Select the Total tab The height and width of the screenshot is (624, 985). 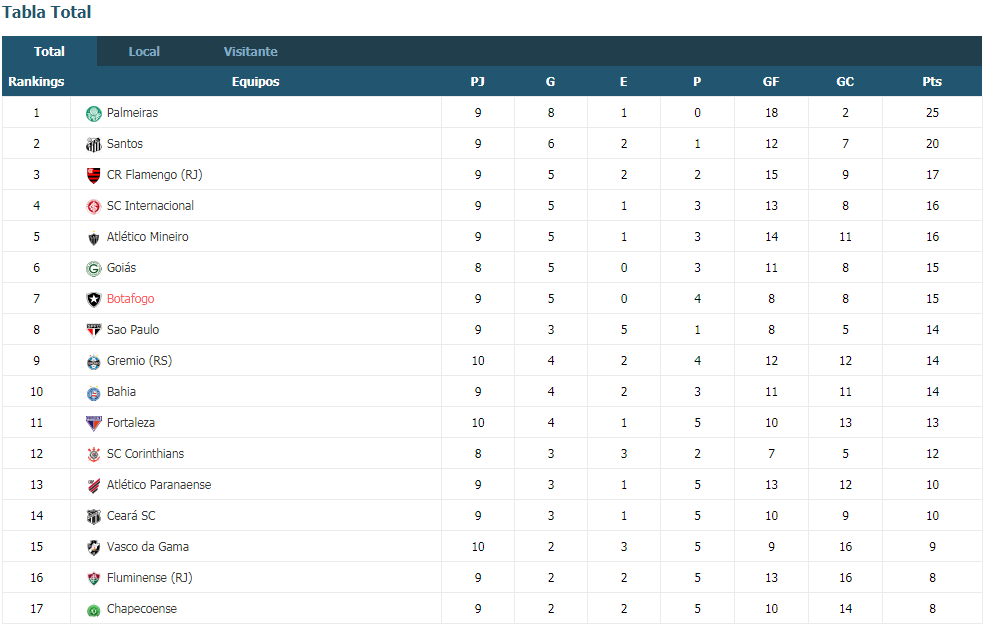pyautogui.click(x=50, y=52)
